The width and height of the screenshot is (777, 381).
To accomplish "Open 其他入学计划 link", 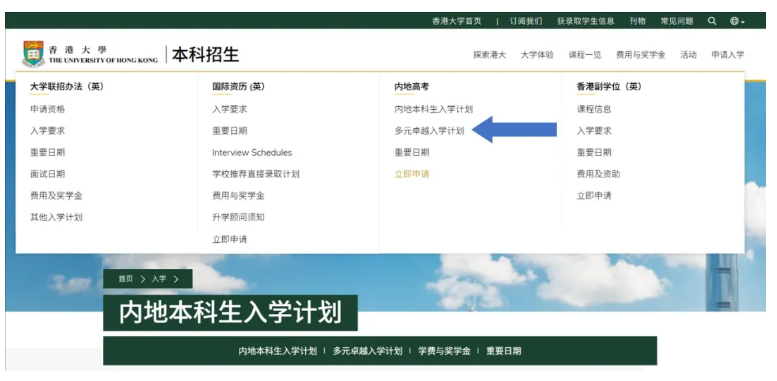I will pyautogui.click(x=56, y=217).
